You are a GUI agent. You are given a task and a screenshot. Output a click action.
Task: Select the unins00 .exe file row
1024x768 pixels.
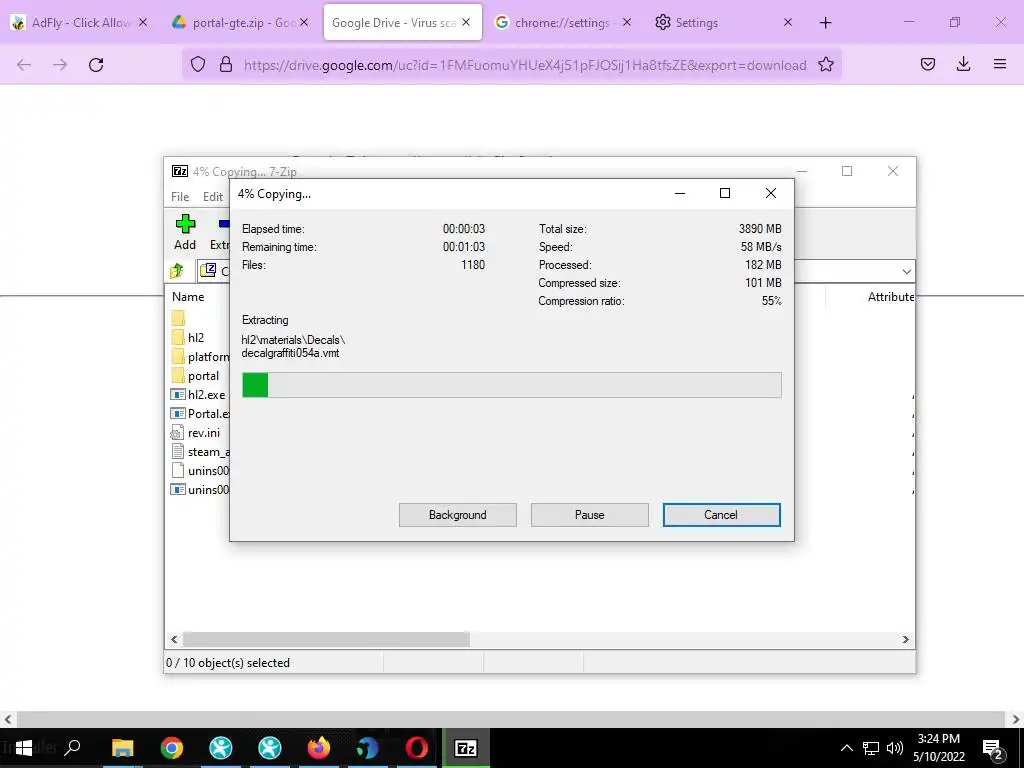coord(200,490)
